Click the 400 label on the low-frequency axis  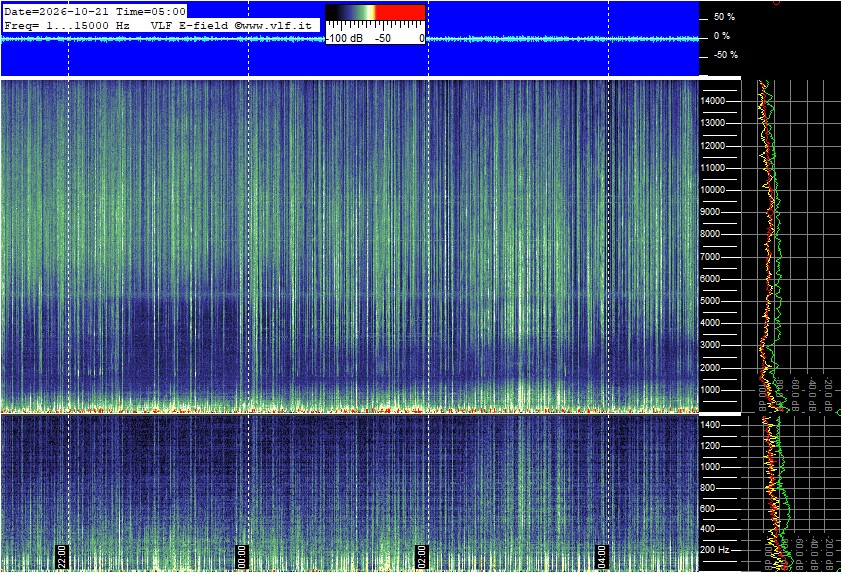708,530
